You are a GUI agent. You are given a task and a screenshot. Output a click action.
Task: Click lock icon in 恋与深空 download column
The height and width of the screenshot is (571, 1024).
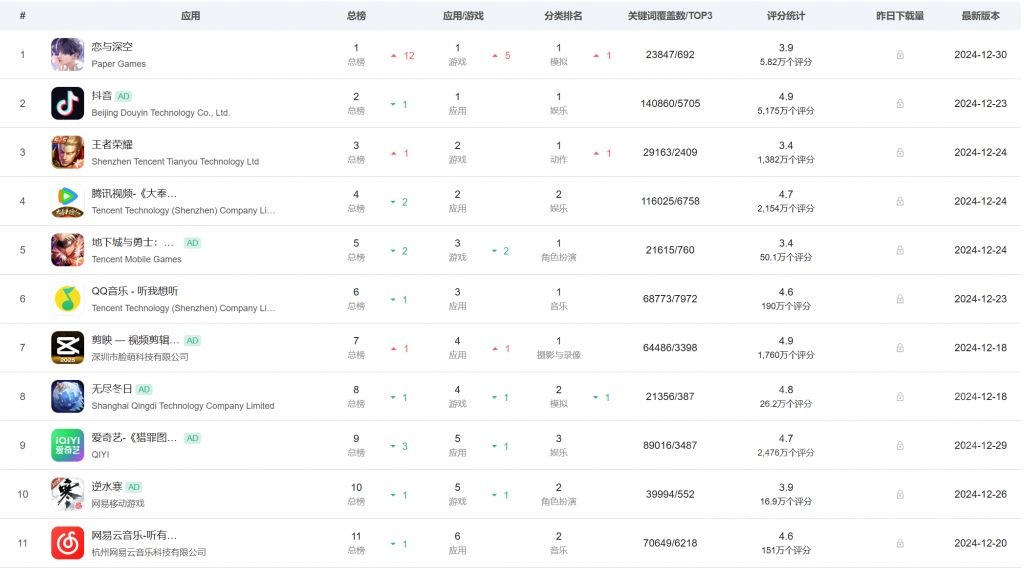coord(900,55)
